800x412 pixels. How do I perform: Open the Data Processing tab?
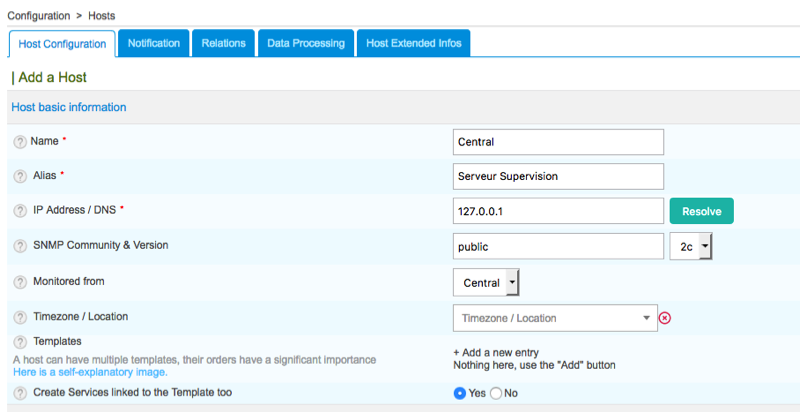coord(306,43)
